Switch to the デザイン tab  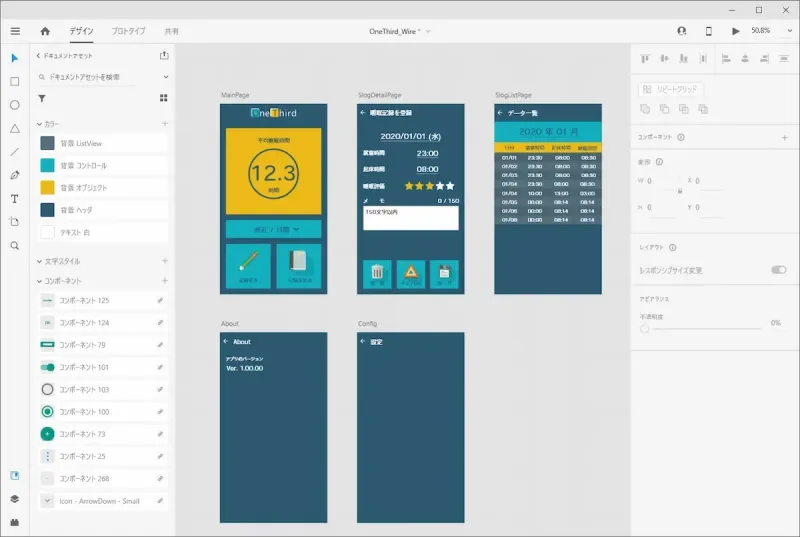click(x=82, y=31)
